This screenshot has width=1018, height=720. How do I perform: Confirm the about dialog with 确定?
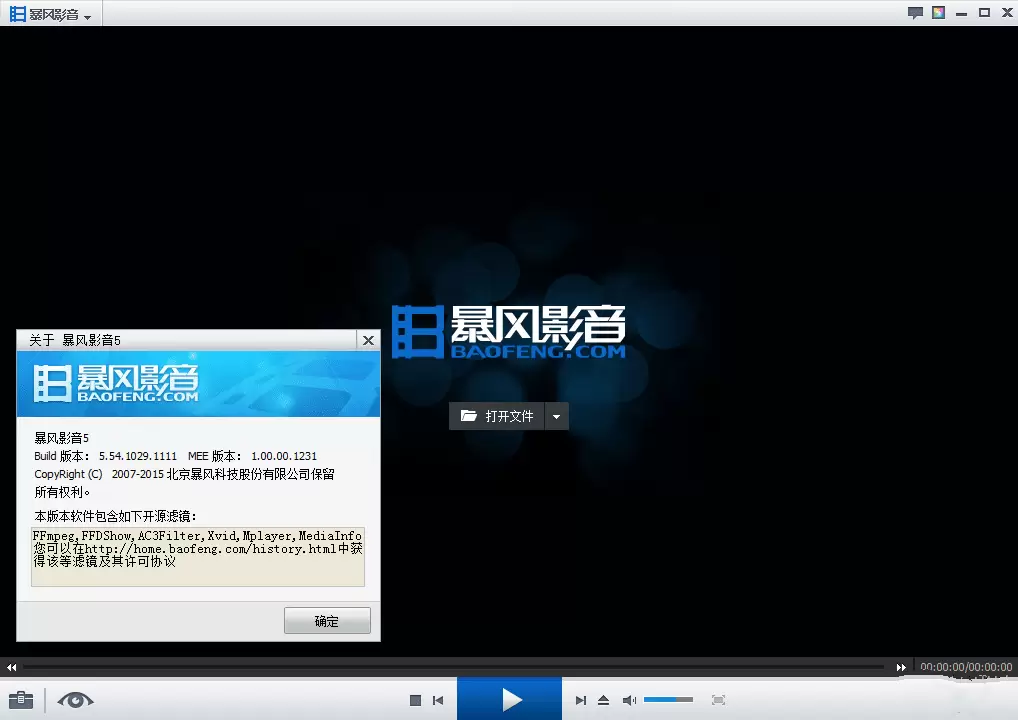point(327,621)
